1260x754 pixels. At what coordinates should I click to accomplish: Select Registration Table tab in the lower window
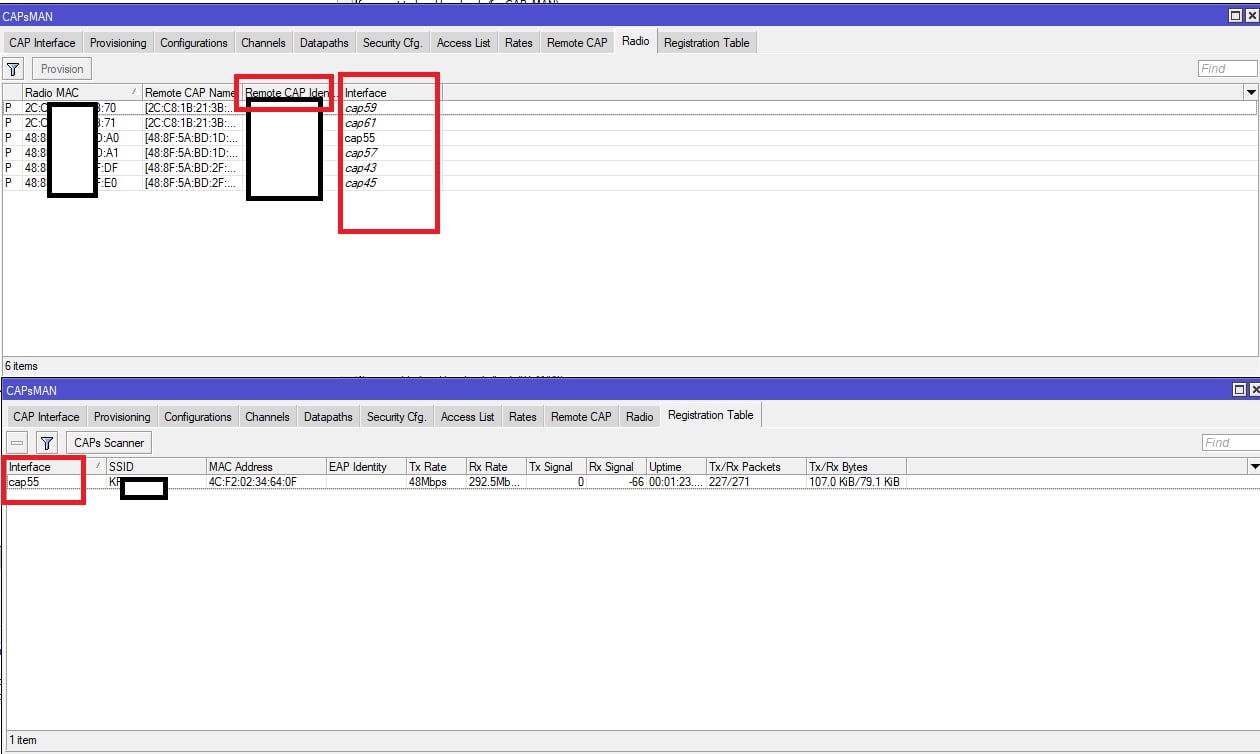tap(711, 415)
